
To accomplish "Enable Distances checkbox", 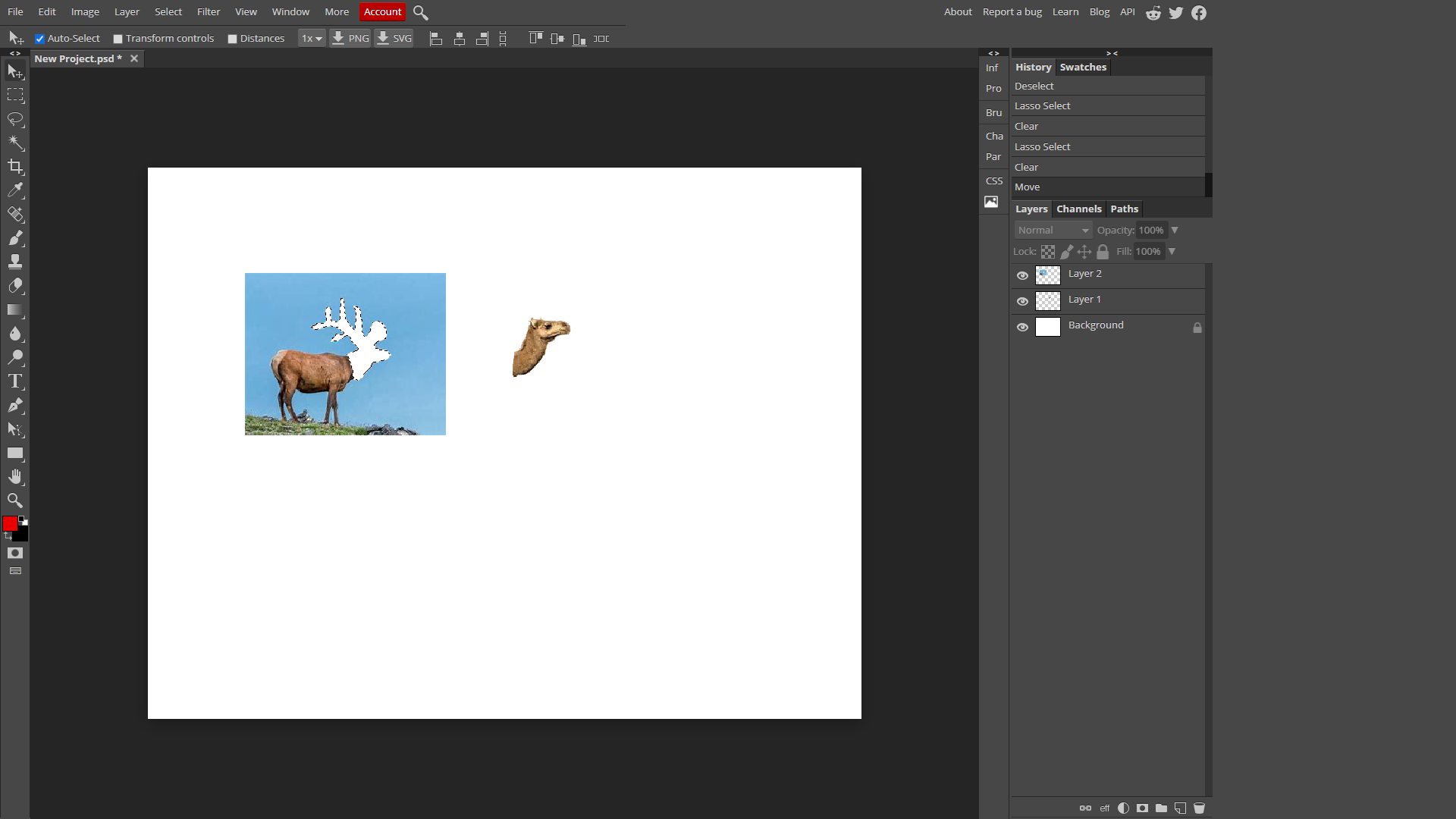I will [x=232, y=38].
